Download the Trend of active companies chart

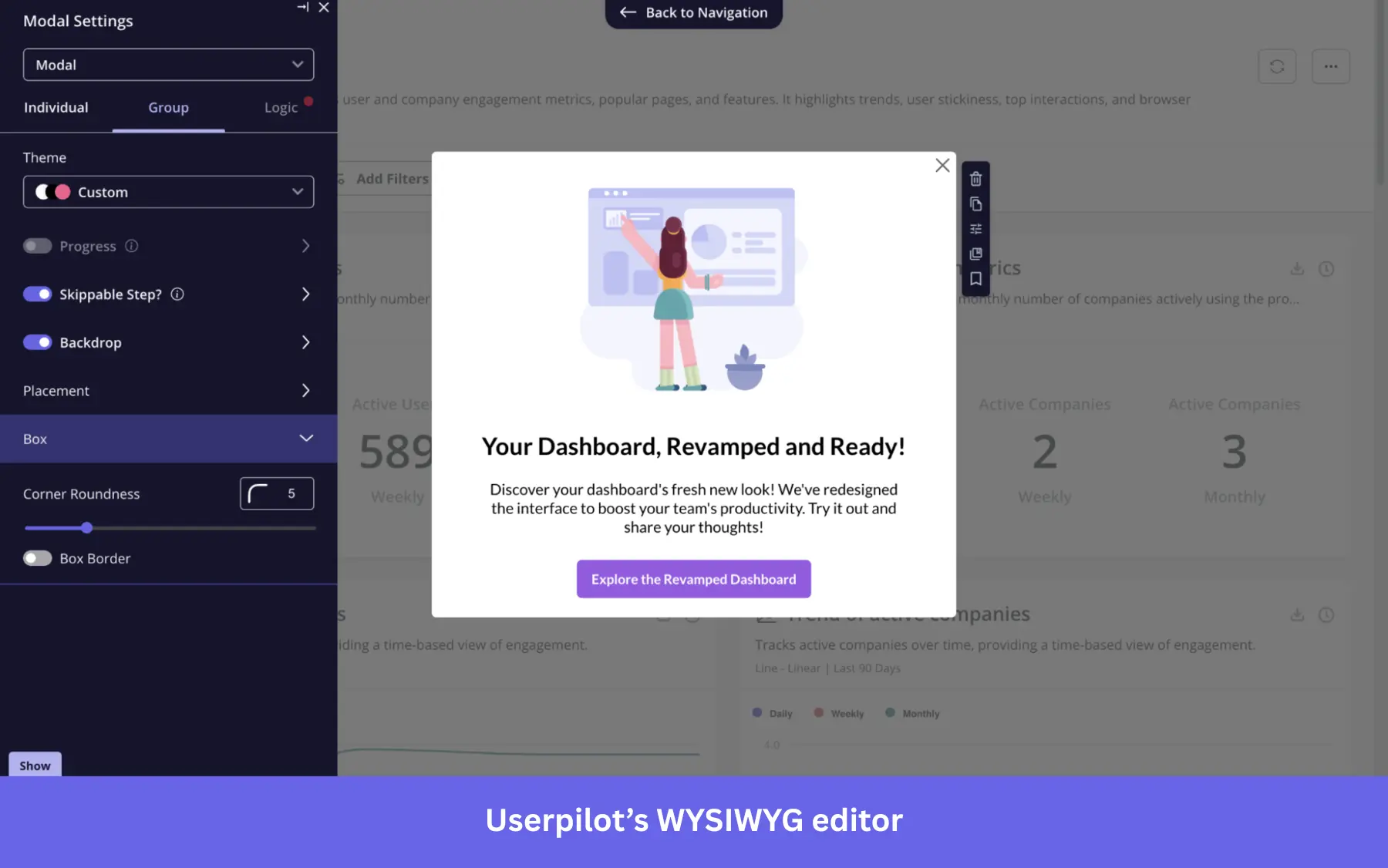point(1296,614)
